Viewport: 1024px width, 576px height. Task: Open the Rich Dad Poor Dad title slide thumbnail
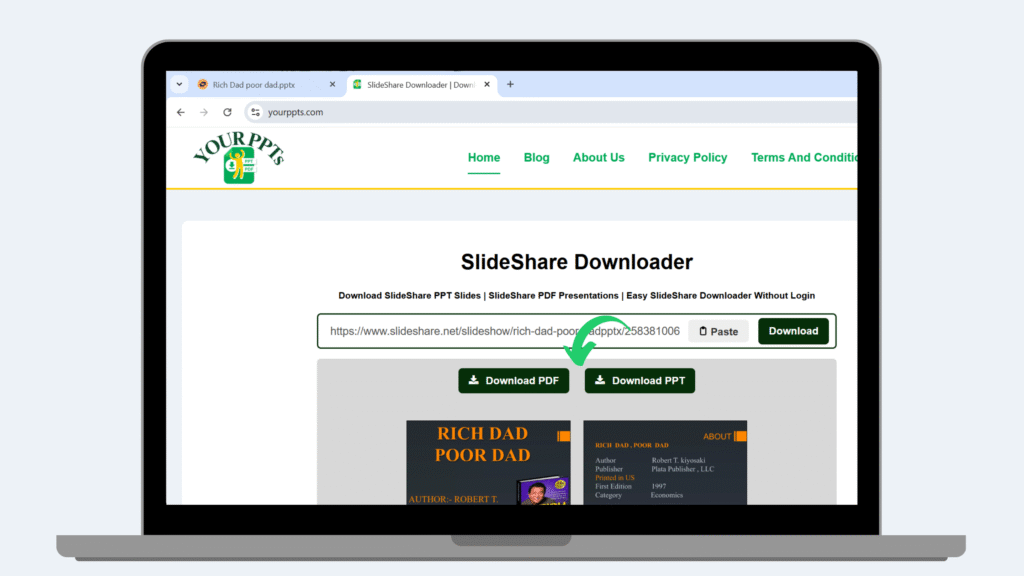(488, 462)
